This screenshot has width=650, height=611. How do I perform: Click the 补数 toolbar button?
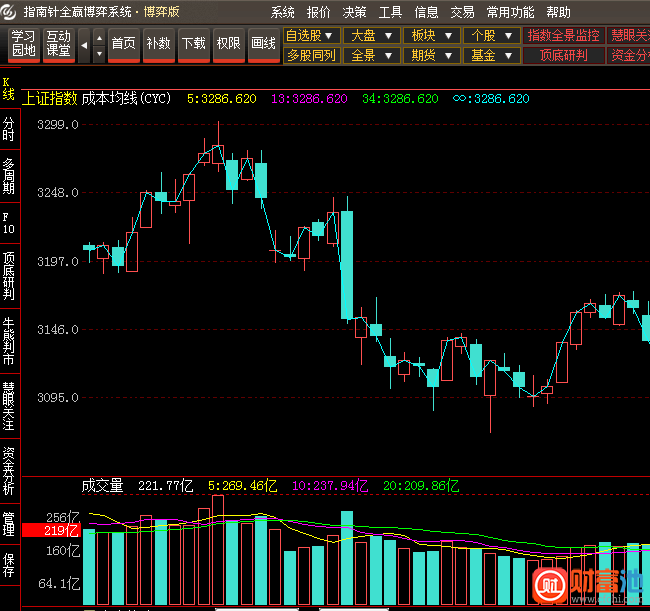point(158,44)
